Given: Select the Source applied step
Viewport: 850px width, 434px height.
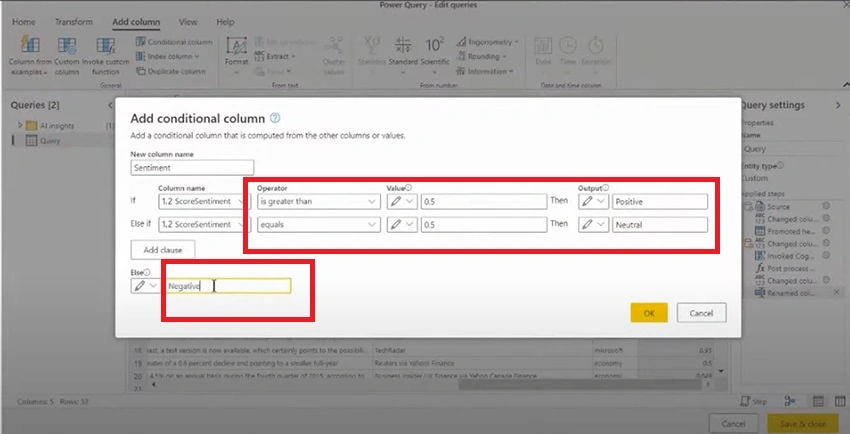Looking at the screenshot, I should pos(778,206).
